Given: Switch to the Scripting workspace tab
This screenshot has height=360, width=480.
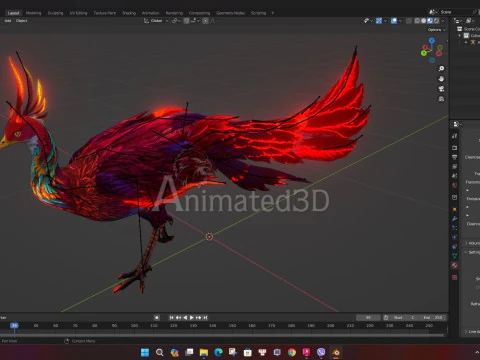Looking at the screenshot, I should [x=258, y=13].
